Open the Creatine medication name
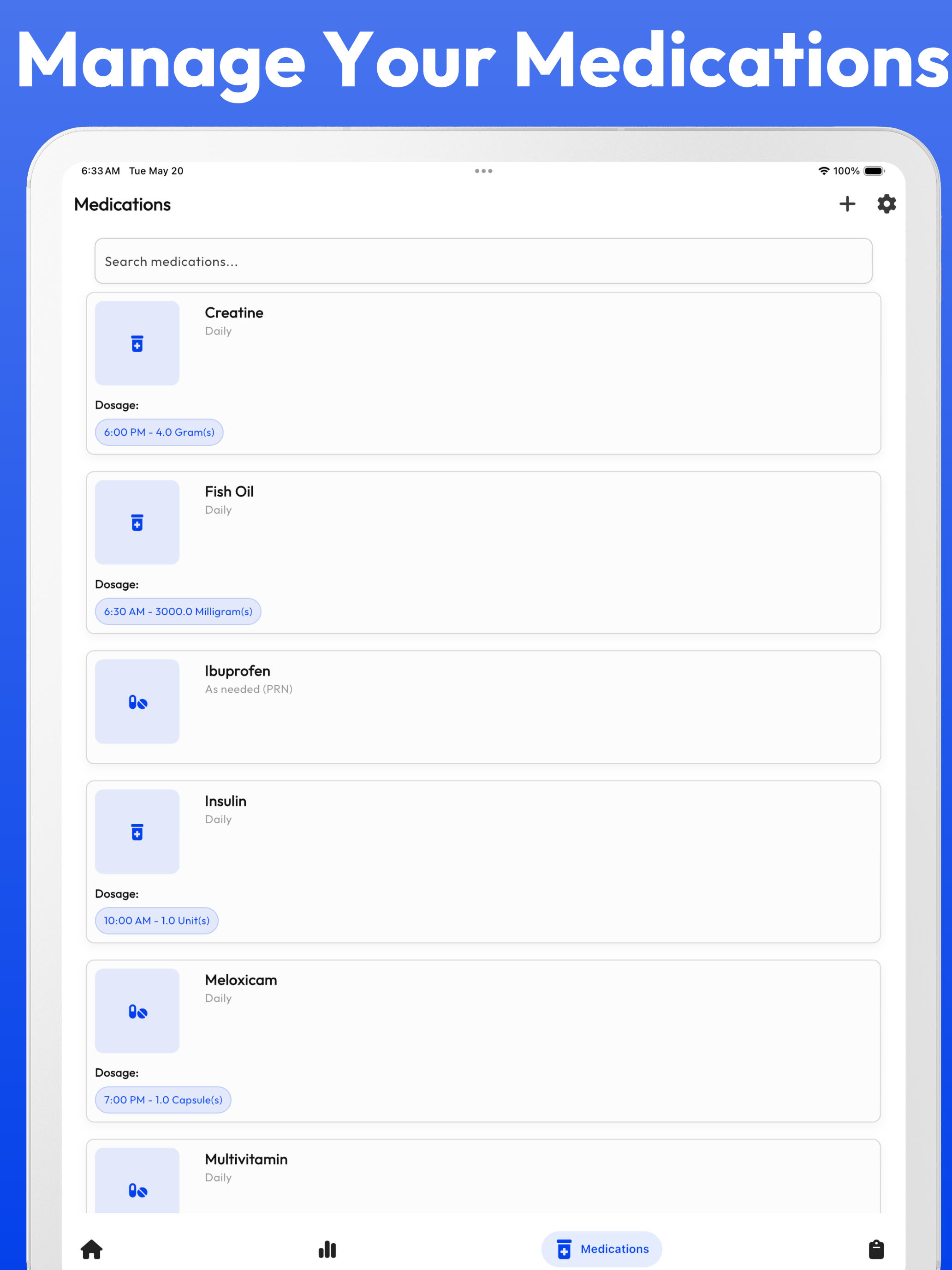The height and width of the screenshot is (1270, 952). coord(234,313)
